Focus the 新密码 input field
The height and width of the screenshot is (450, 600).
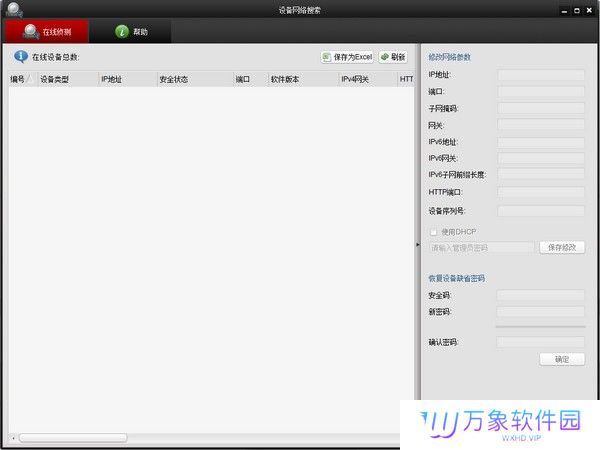coord(540,311)
